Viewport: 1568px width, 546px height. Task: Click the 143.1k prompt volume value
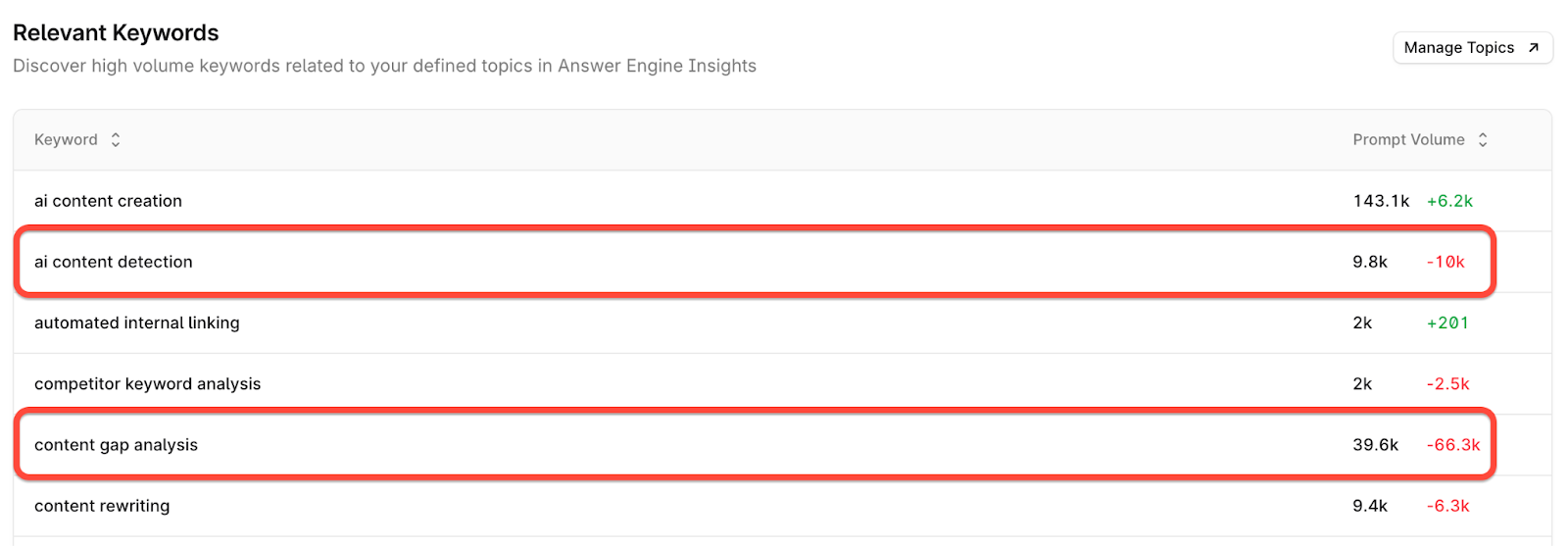tap(1381, 201)
